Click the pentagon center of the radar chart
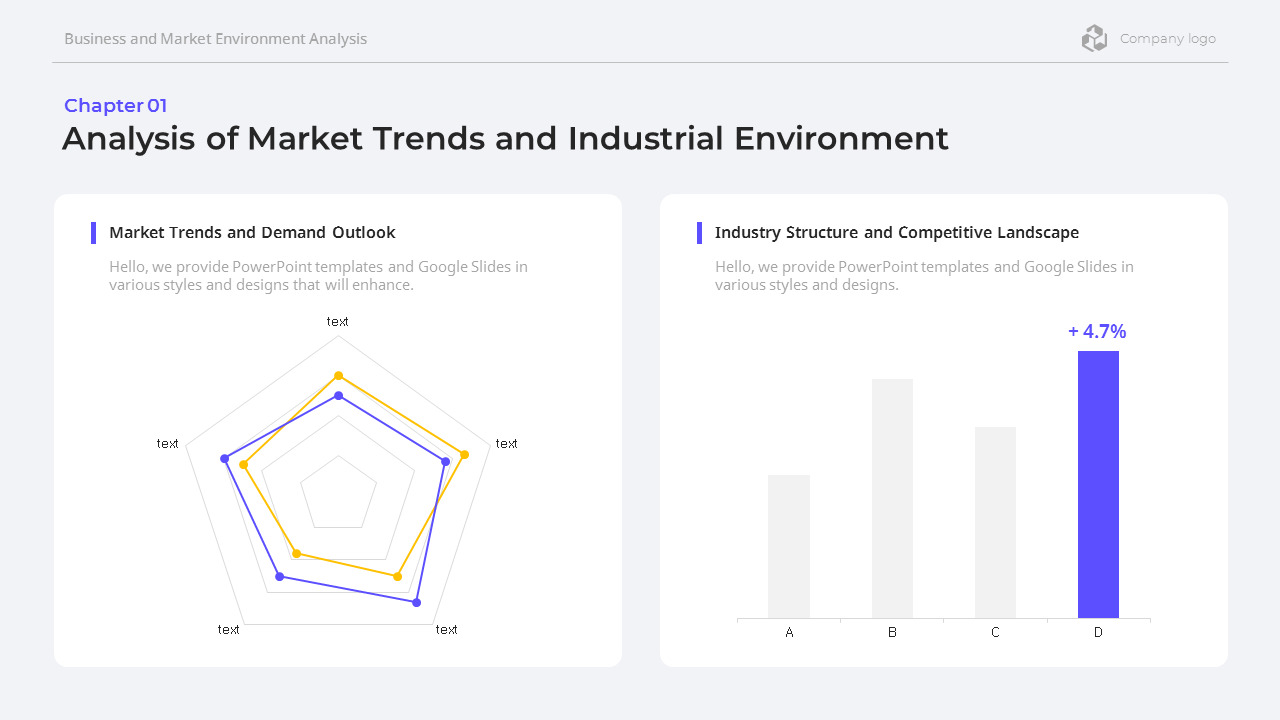The width and height of the screenshot is (1280, 720). tap(339, 493)
